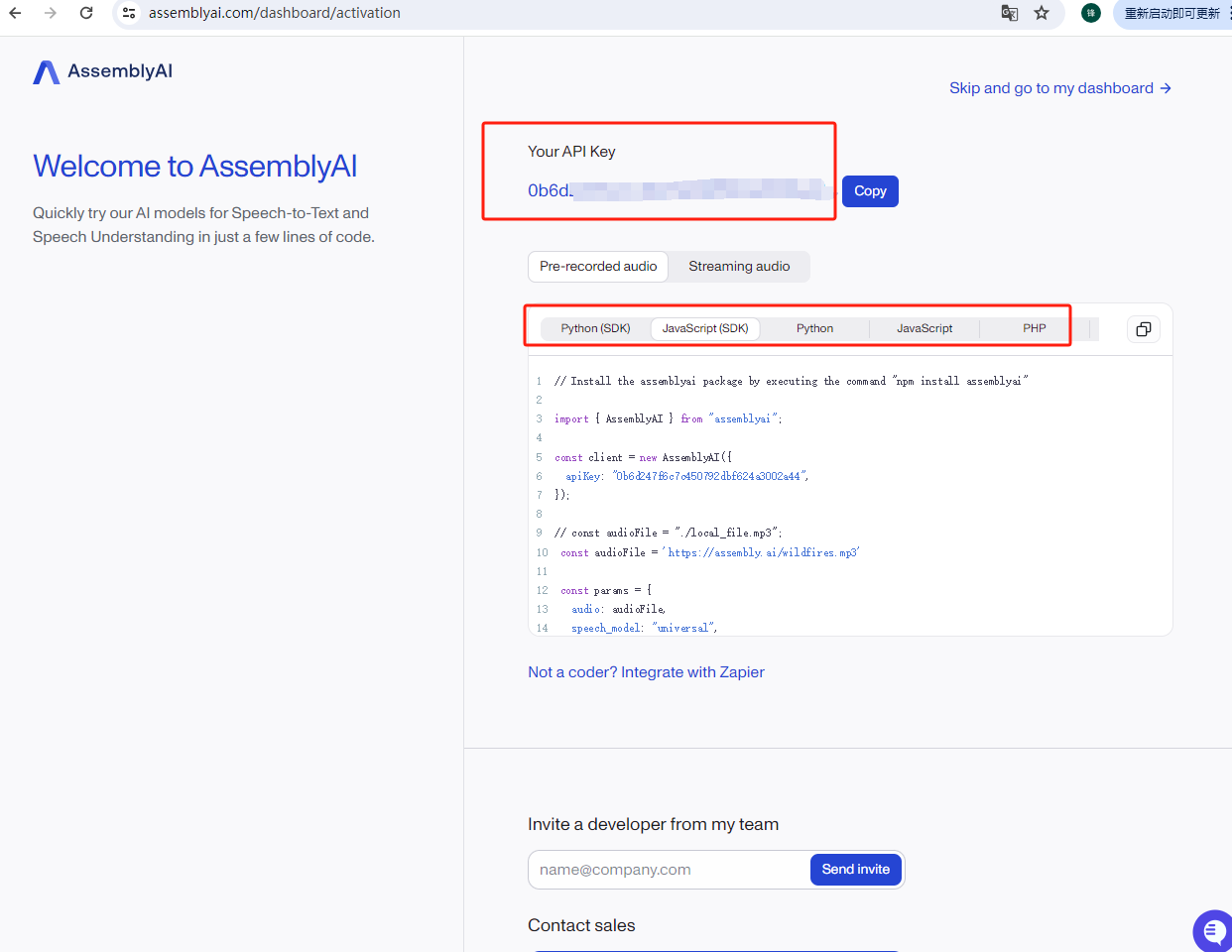
Task: Copy code snippet using copy icon
Action: pos(1144,329)
